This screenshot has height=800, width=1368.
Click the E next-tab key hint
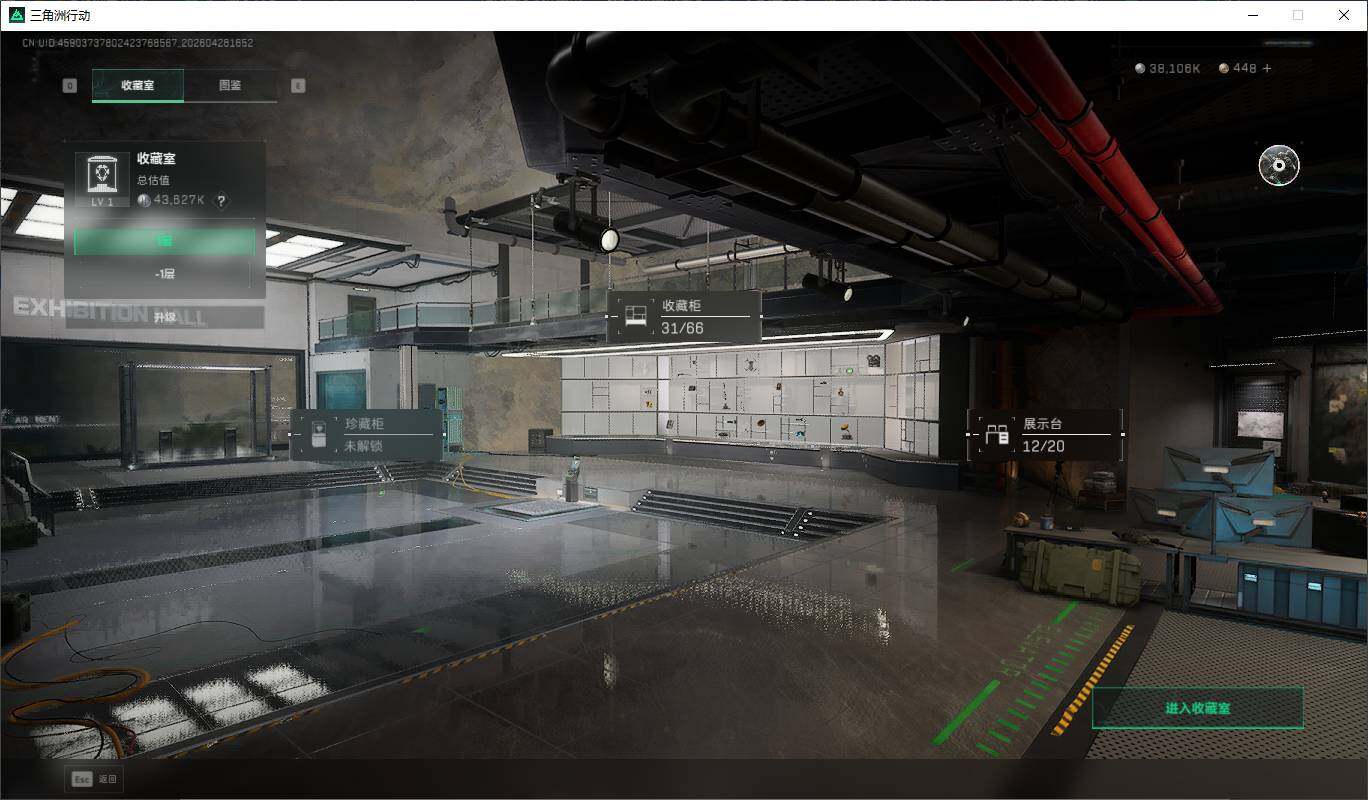298,86
